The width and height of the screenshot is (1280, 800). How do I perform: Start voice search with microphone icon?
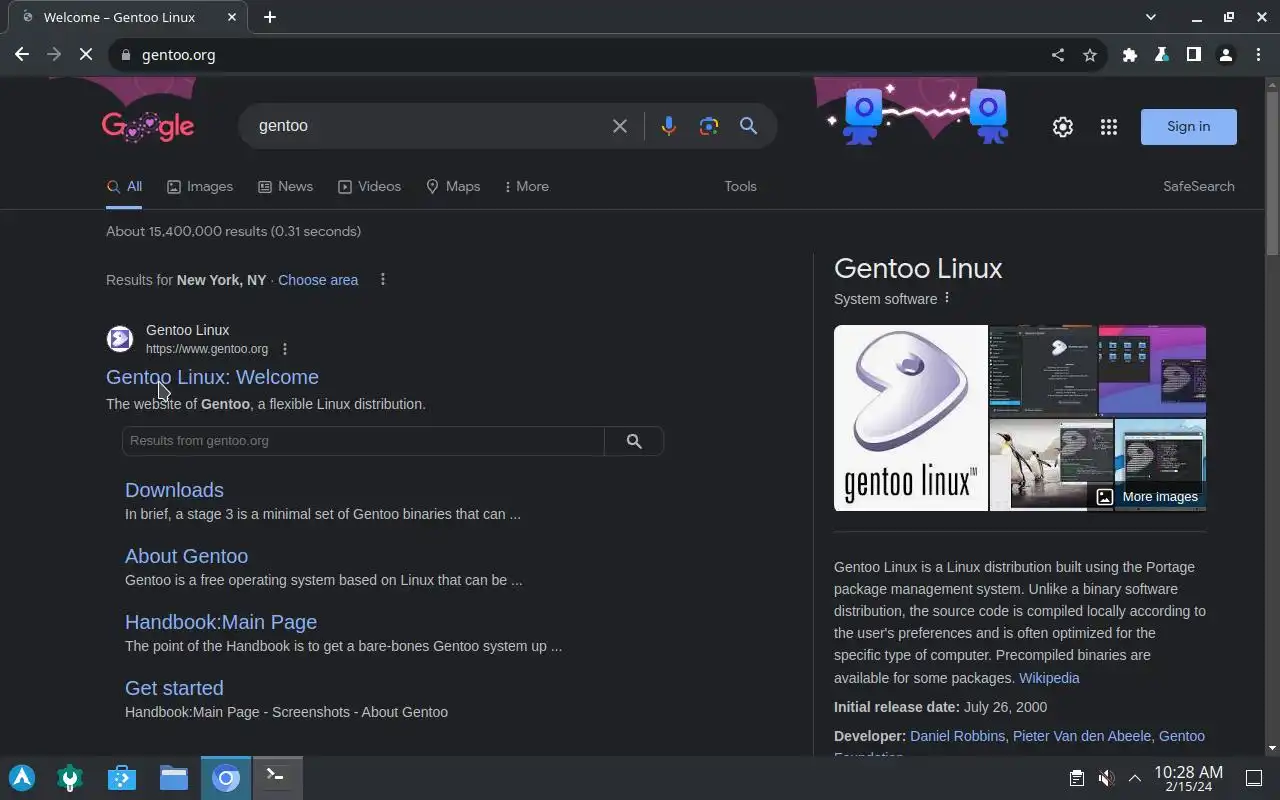point(669,126)
